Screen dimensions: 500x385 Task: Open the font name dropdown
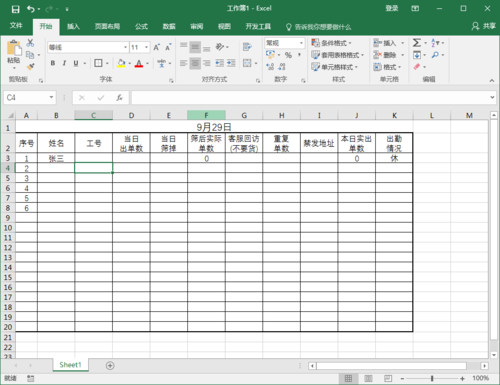point(125,47)
